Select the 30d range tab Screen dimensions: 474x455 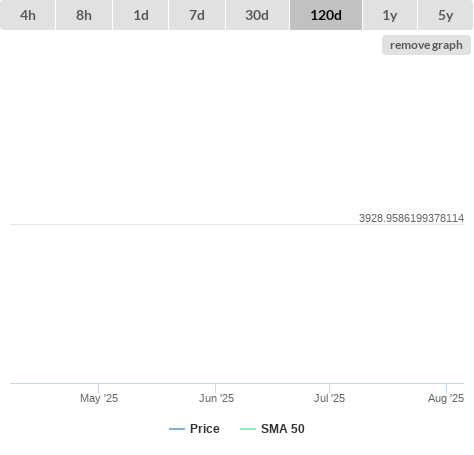[257, 15]
